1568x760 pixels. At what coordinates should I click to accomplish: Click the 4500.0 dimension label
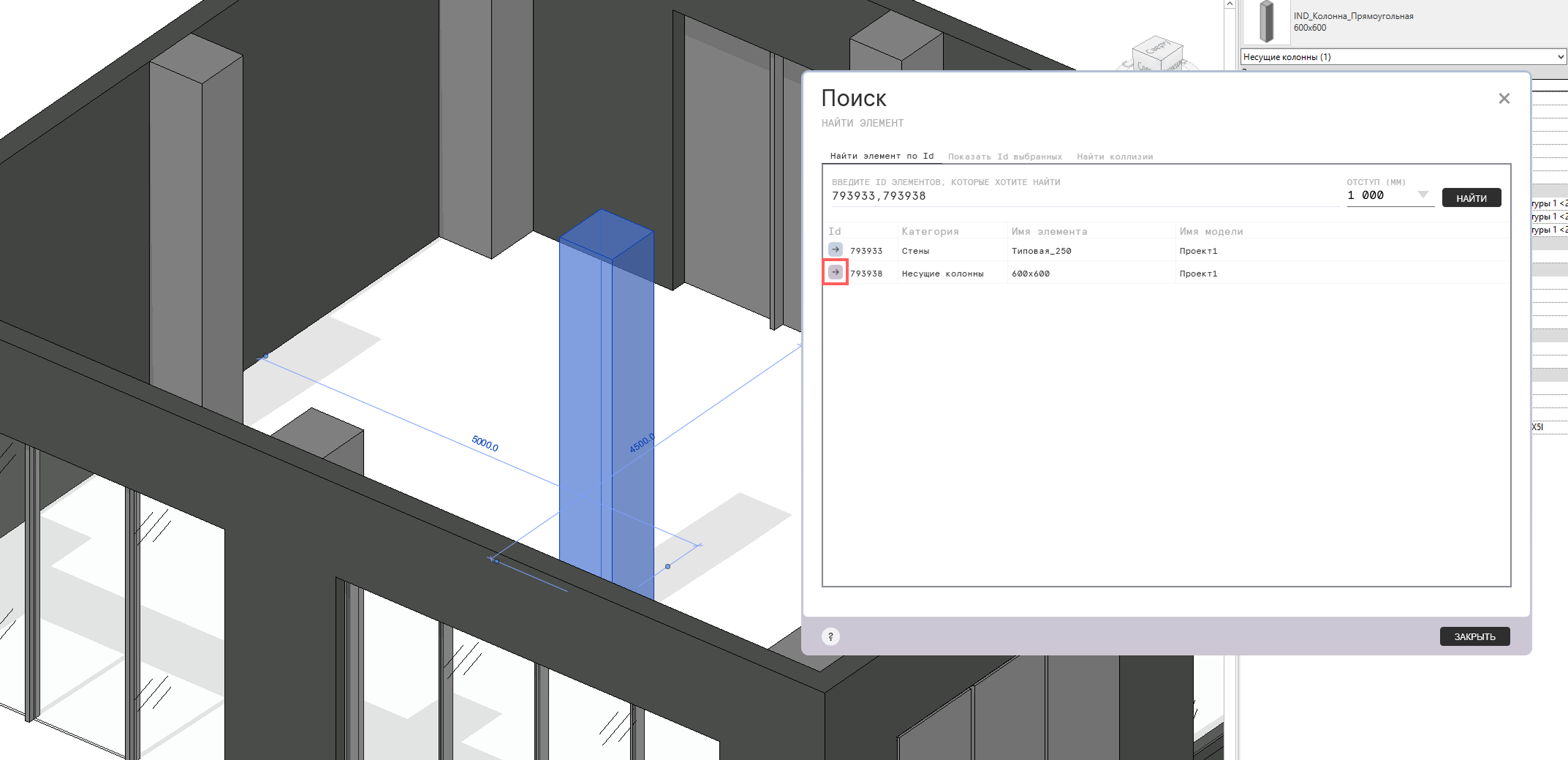(641, 443)
